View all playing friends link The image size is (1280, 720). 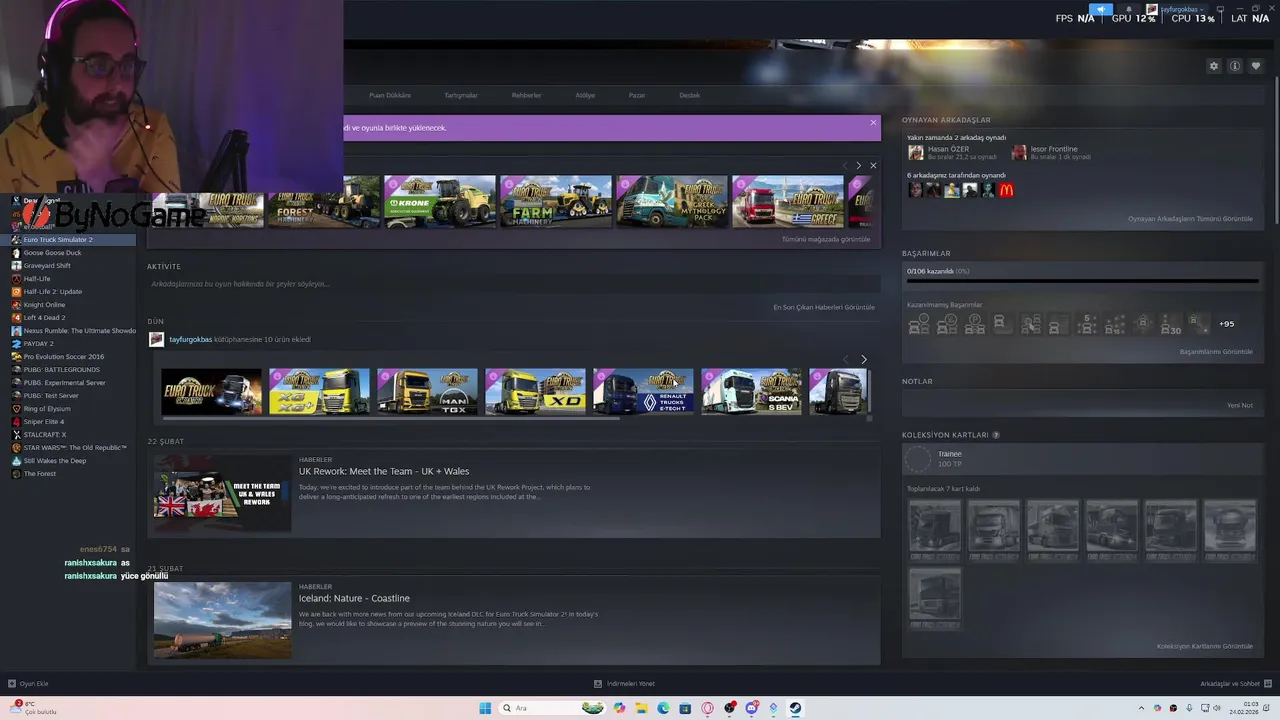coord(1190,219)
